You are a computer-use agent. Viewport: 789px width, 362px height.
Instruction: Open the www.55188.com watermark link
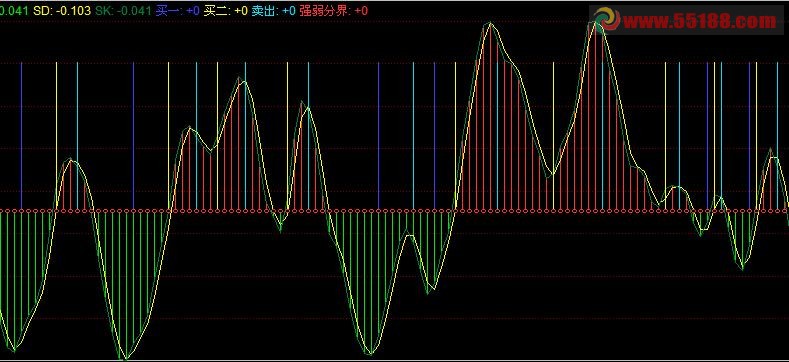point(699,21)
